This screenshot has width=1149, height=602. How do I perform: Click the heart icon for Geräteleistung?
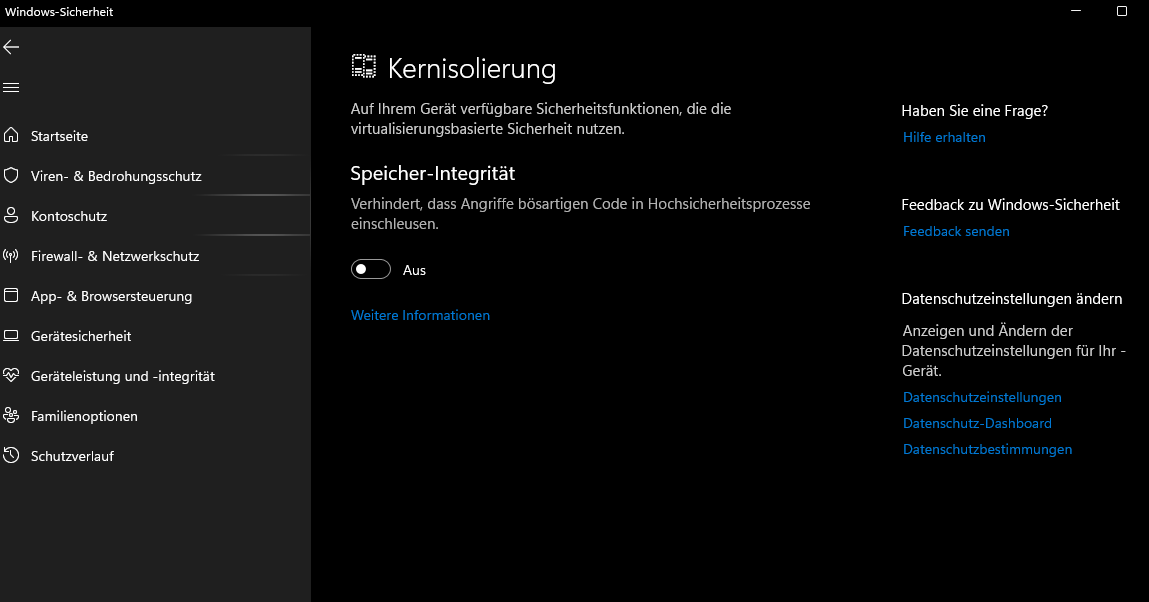[11, 376]
